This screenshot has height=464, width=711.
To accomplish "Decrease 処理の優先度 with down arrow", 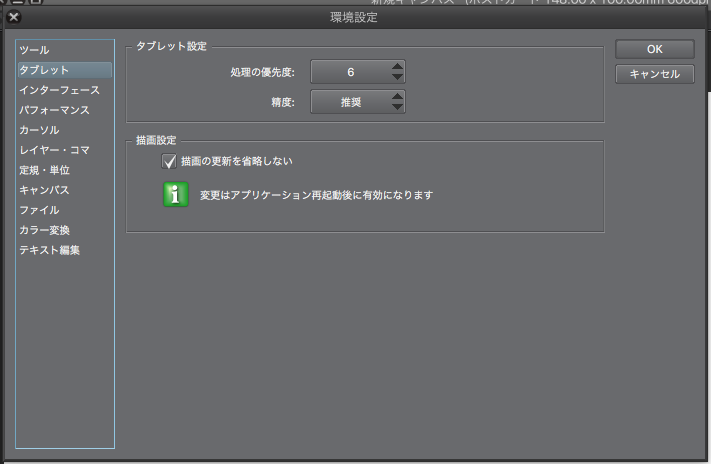I will click(397, 77).
